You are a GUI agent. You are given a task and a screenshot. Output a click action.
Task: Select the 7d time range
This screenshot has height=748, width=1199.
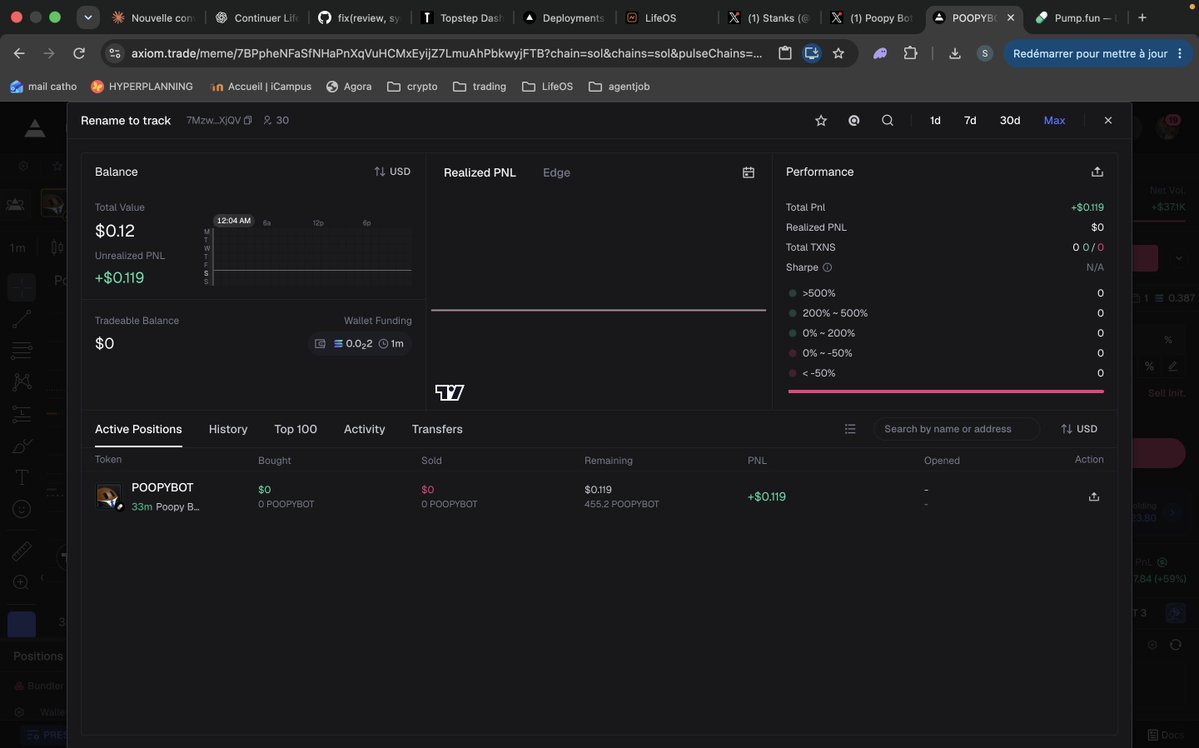coord(970,121)
